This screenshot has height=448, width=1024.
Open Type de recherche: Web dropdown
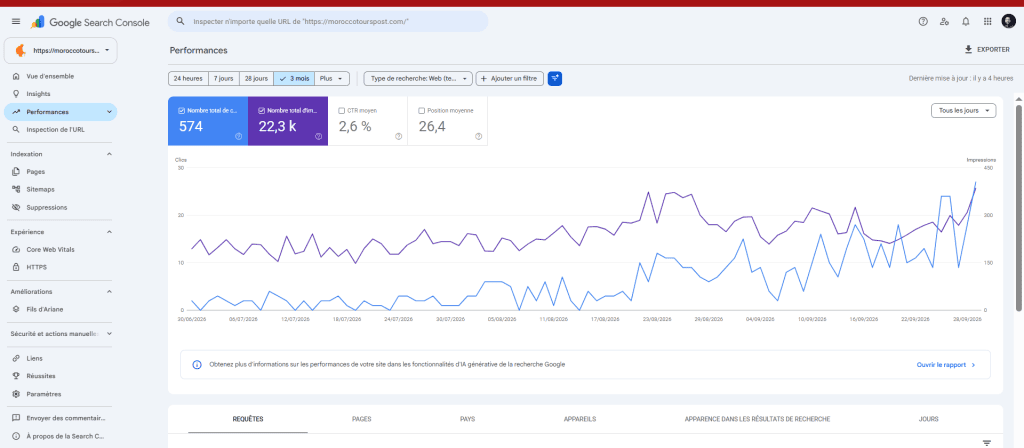coord(418,78)
